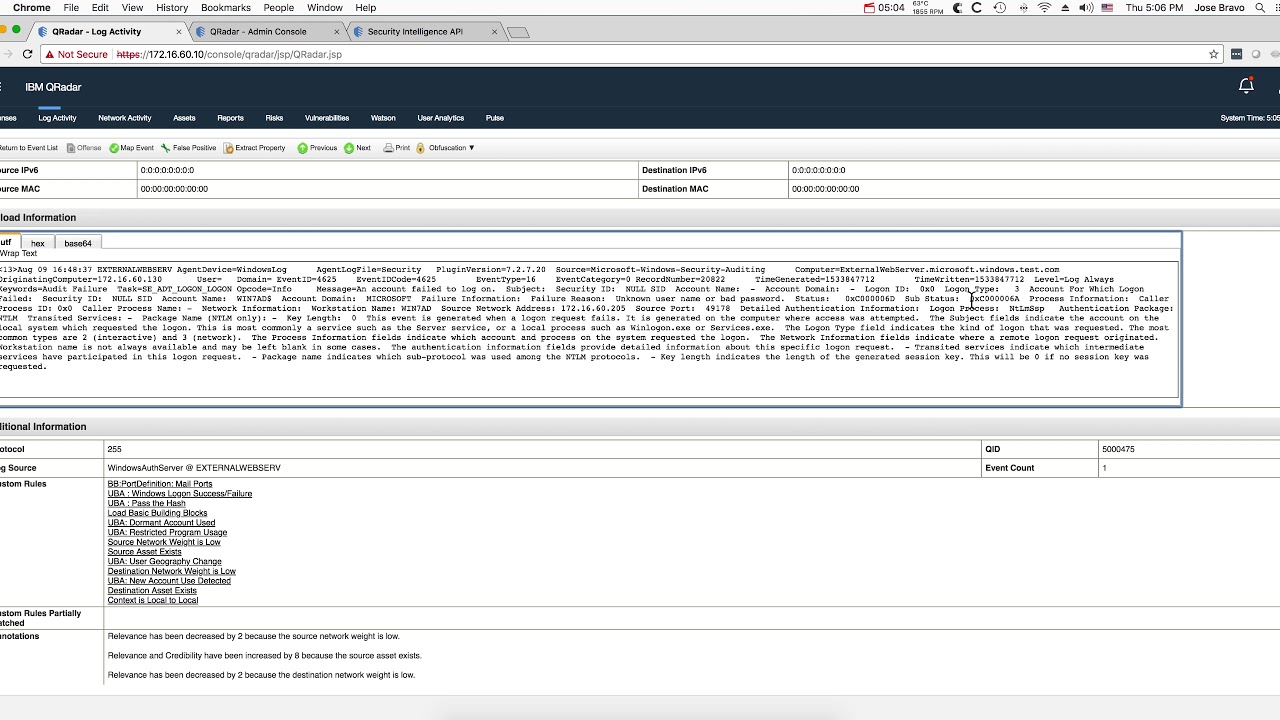Close the QRadar - Admin Console tab

(335, 32)
